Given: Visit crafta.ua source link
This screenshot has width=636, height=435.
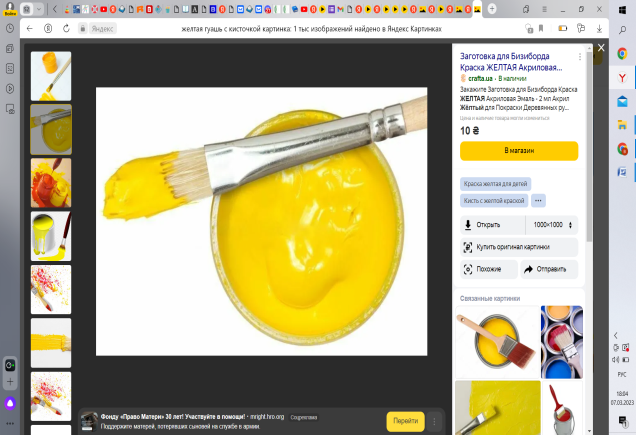Looking at the screenshot, I should (480, 78).
